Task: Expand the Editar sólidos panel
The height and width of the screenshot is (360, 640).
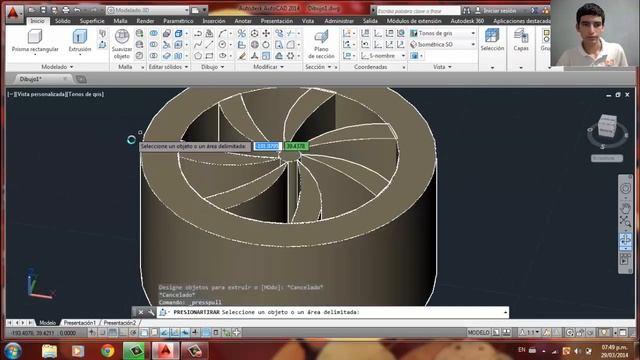Action: 168,67
